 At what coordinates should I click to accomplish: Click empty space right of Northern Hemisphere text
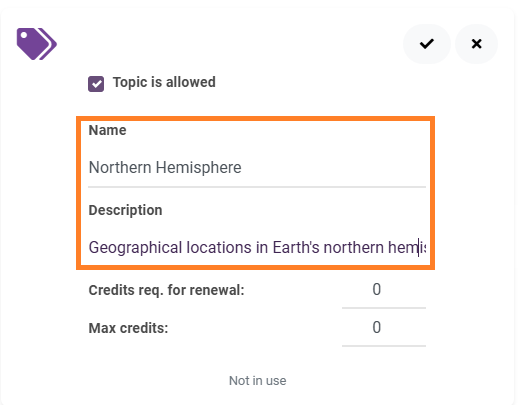click(x=333, y=168)
